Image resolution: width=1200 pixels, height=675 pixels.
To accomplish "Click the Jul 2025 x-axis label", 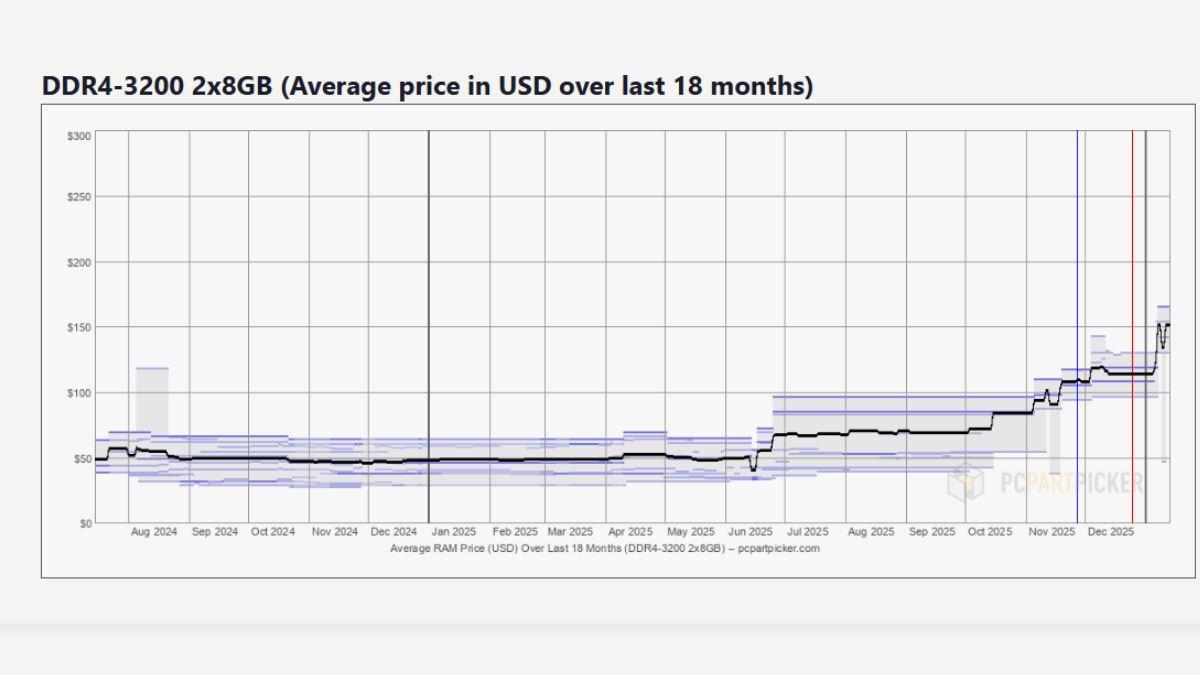I will point(807,532).
